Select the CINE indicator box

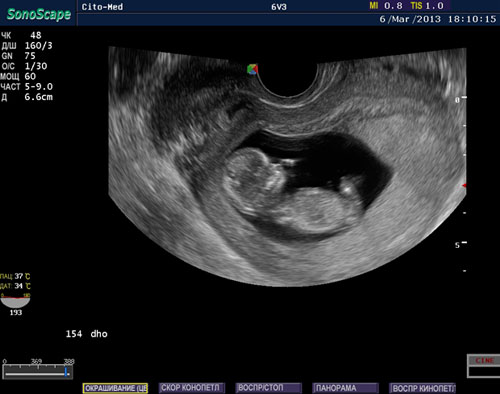[484, 366]
